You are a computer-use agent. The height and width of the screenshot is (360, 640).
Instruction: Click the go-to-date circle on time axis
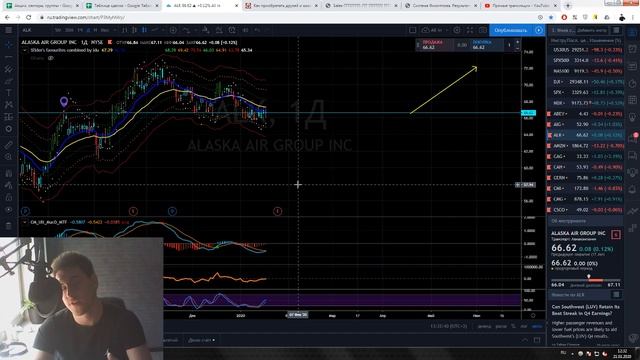click(x=533, y=316)
